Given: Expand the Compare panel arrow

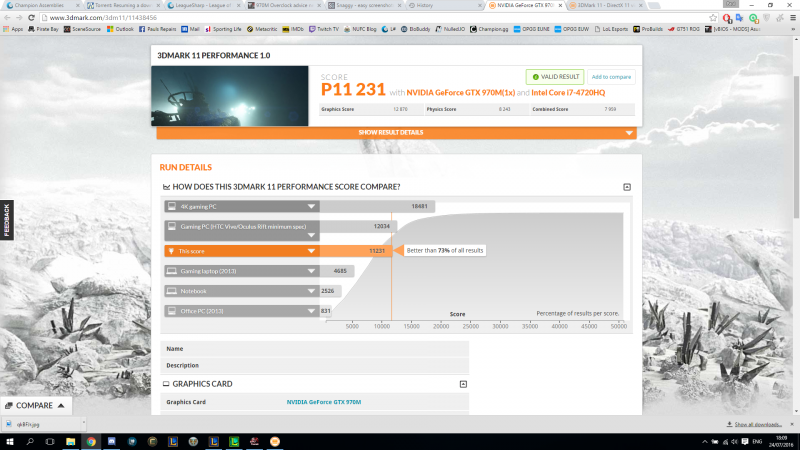Looking at the screenshot, I should point(61,406).
